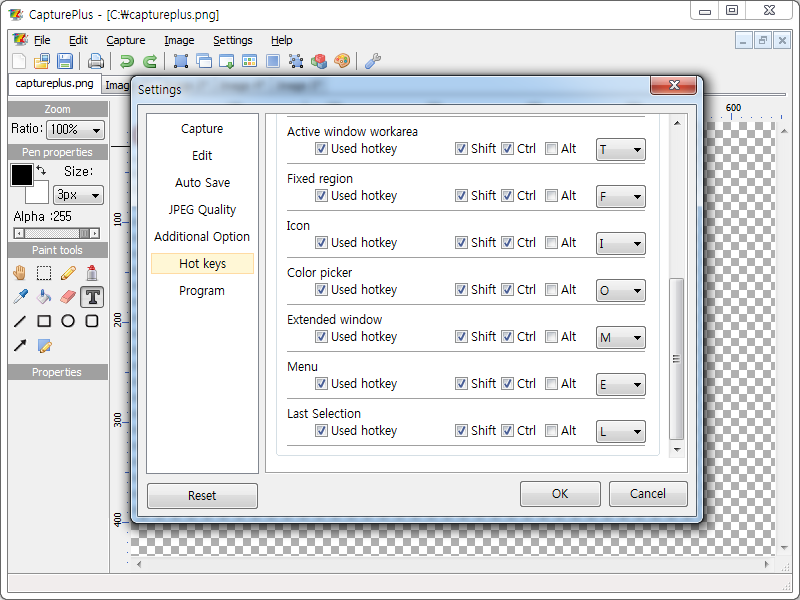Click the scrolling window capture icon

point(227,61)
